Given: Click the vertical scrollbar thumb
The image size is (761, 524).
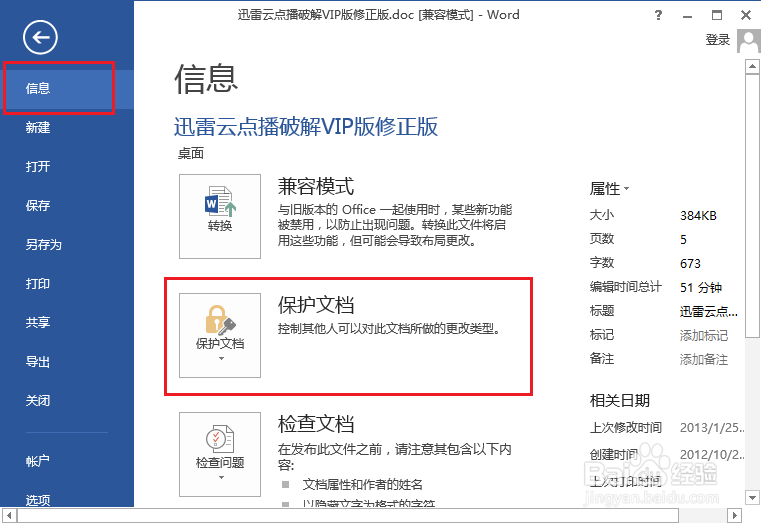Looking at the screenshot, I should (x=752, y=206).
